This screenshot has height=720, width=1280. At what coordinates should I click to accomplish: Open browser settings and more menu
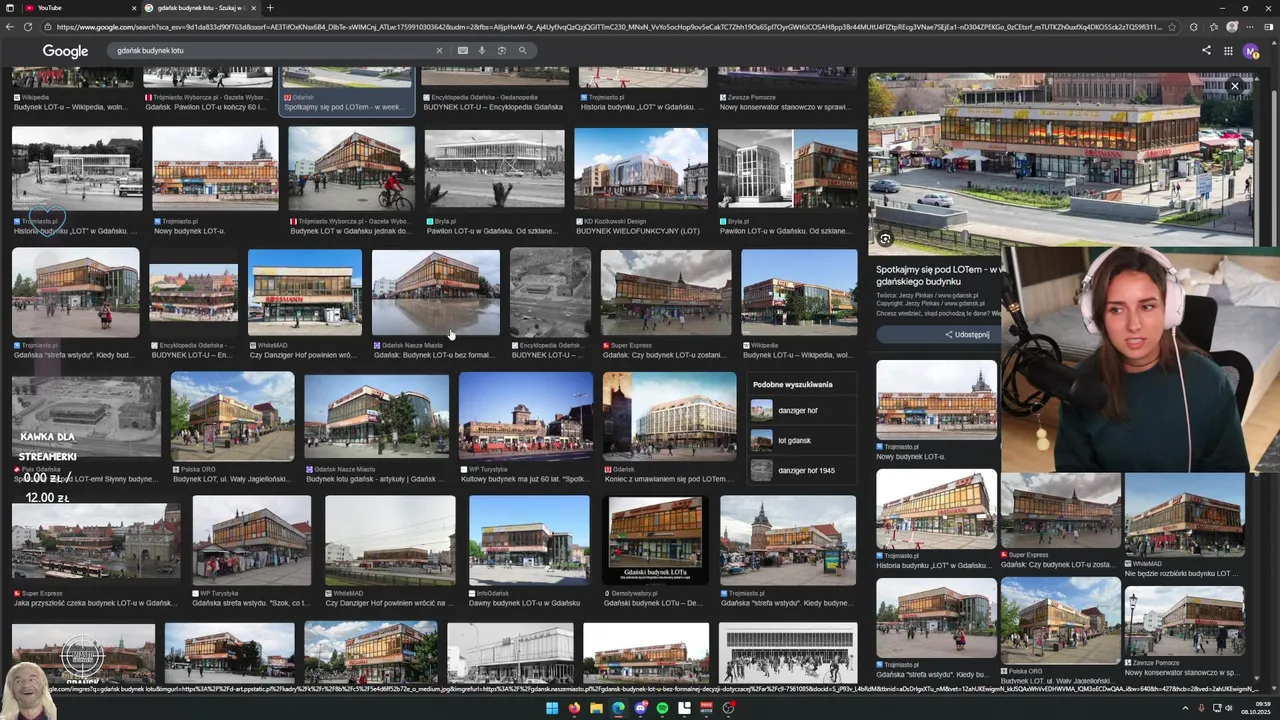1251,27
